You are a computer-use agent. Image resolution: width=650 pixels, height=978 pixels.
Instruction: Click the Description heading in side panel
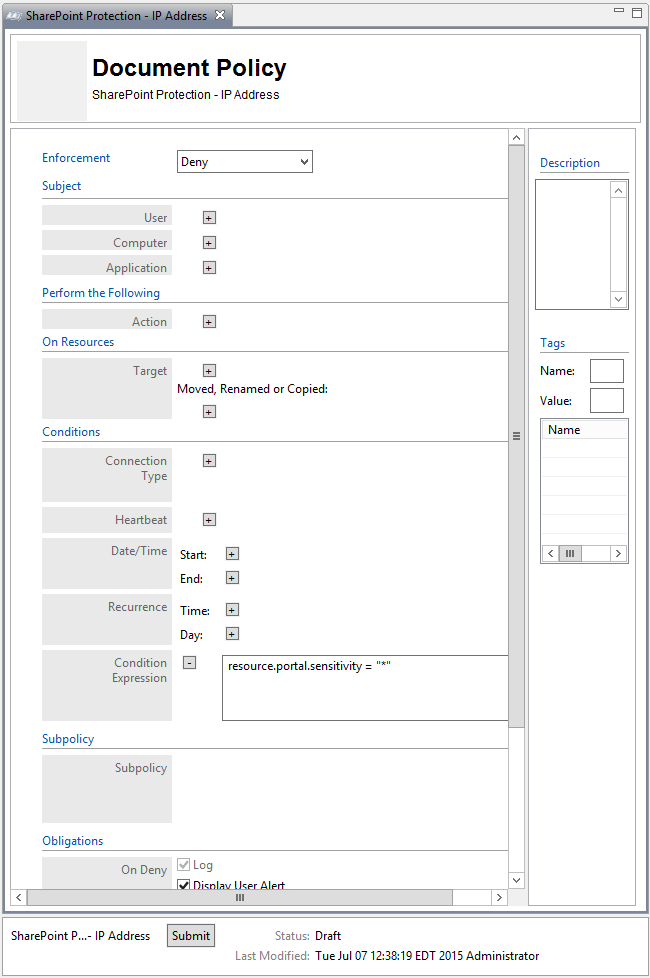tap(570, 163)
